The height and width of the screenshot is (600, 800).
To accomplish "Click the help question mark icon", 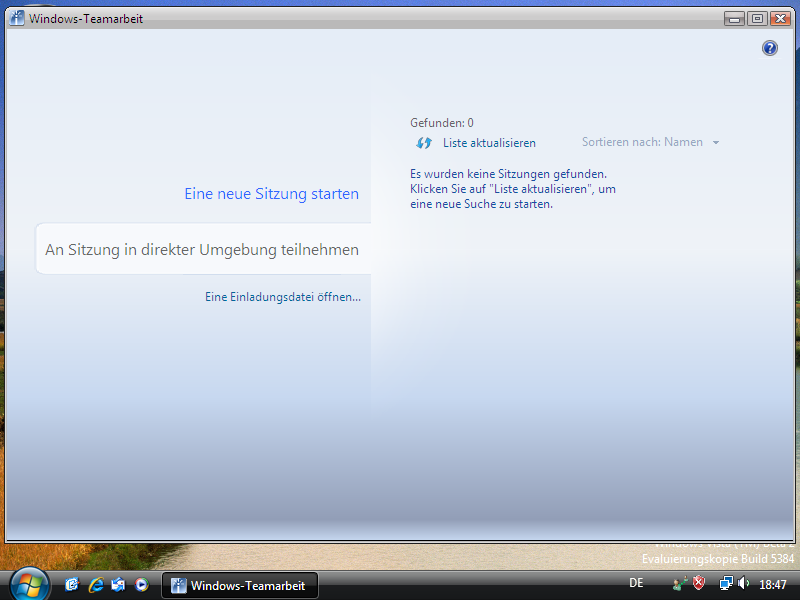I will point(769,48).
